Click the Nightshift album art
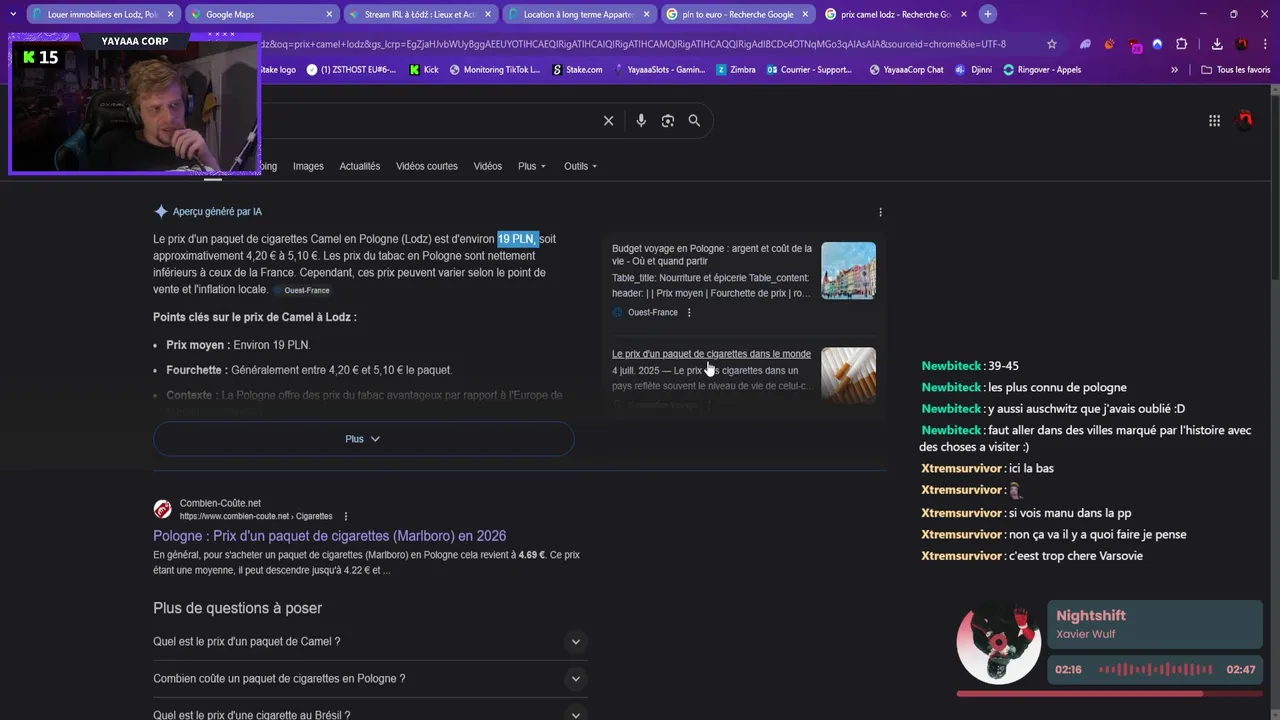This screenshot has width=1280, height=720. click(x=998, y=642)
